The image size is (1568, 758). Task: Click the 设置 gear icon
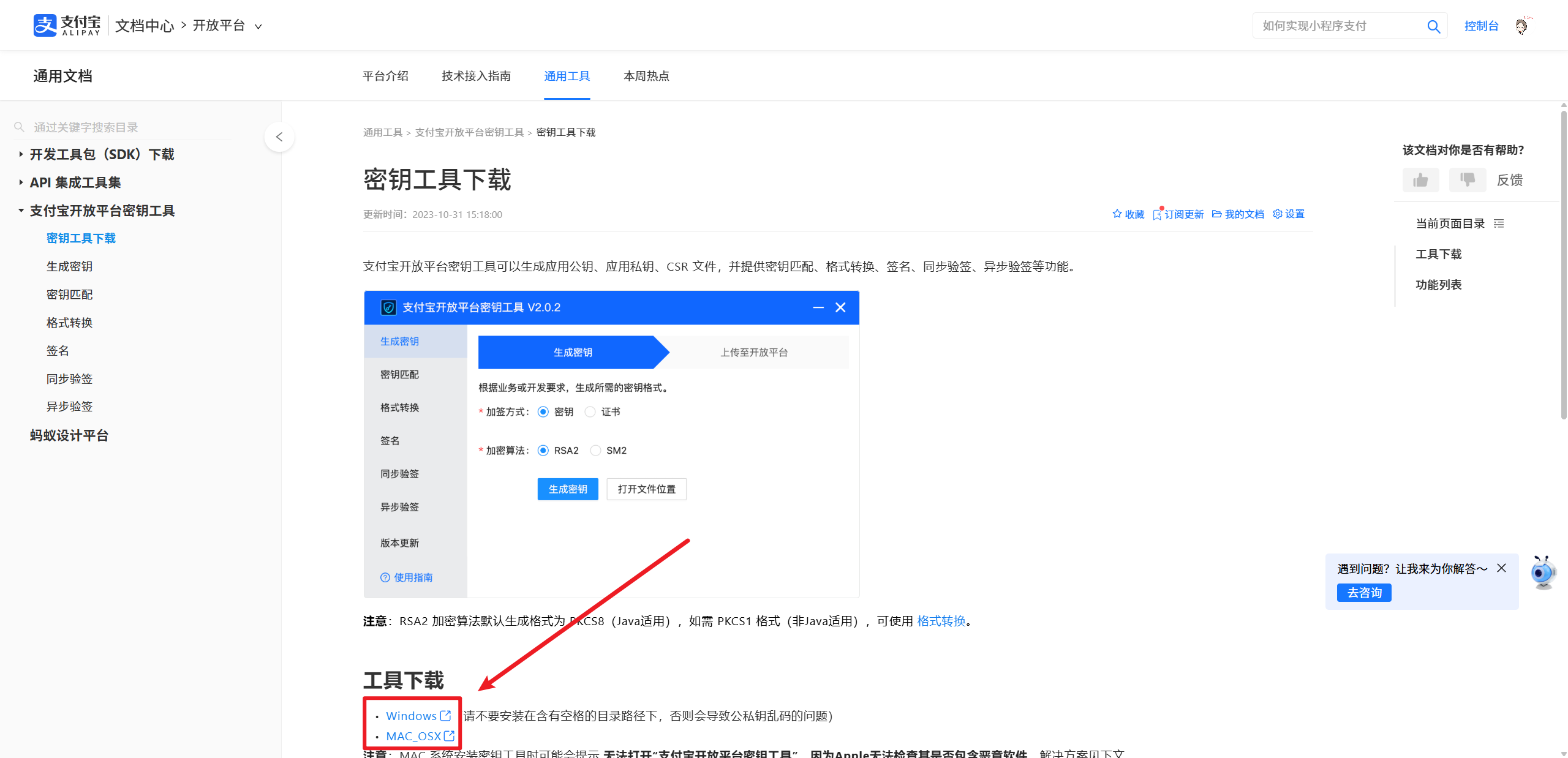click(x=1277, y=214)
